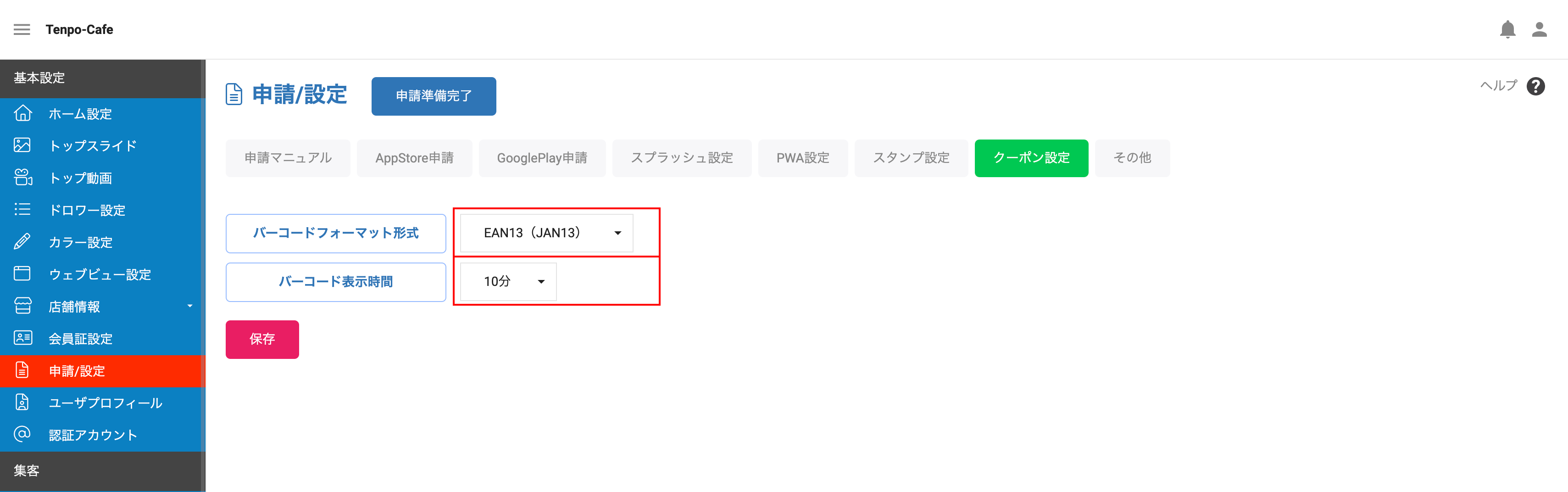
Task: Open the バーコード表示時間 10分 dropdown
Action: point(508,281)
